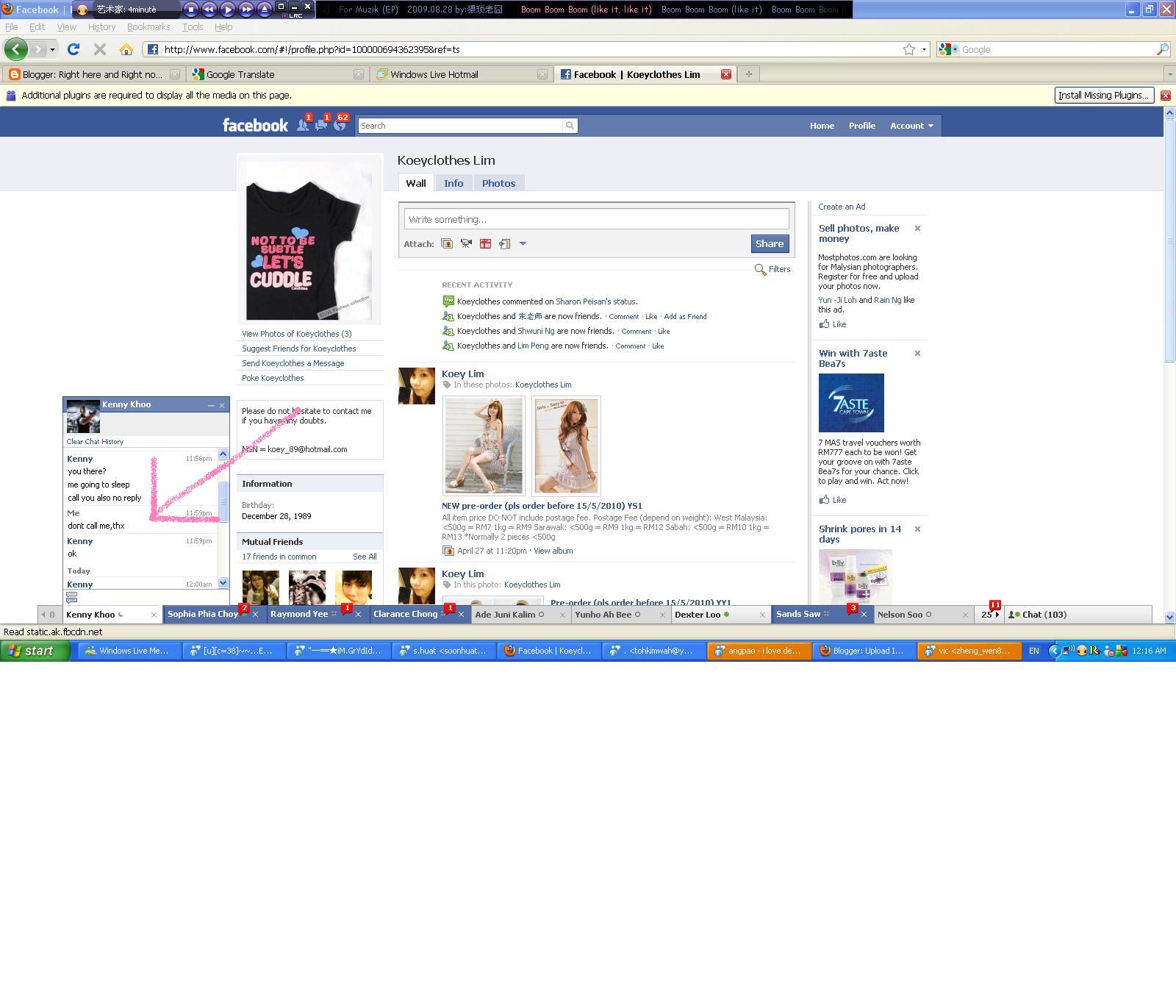
Task: Attach a photo icon
Action: click(447, 243)
